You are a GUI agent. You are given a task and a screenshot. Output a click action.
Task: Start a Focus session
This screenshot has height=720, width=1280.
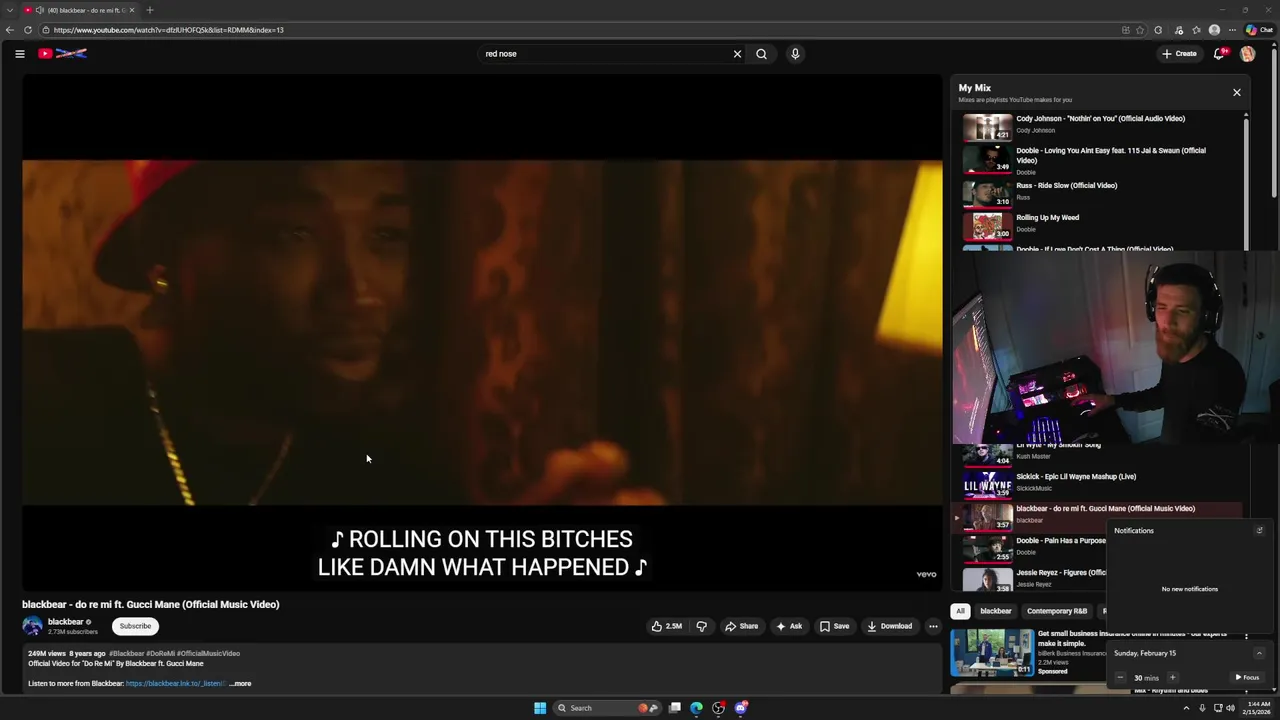pos(1247,678)
